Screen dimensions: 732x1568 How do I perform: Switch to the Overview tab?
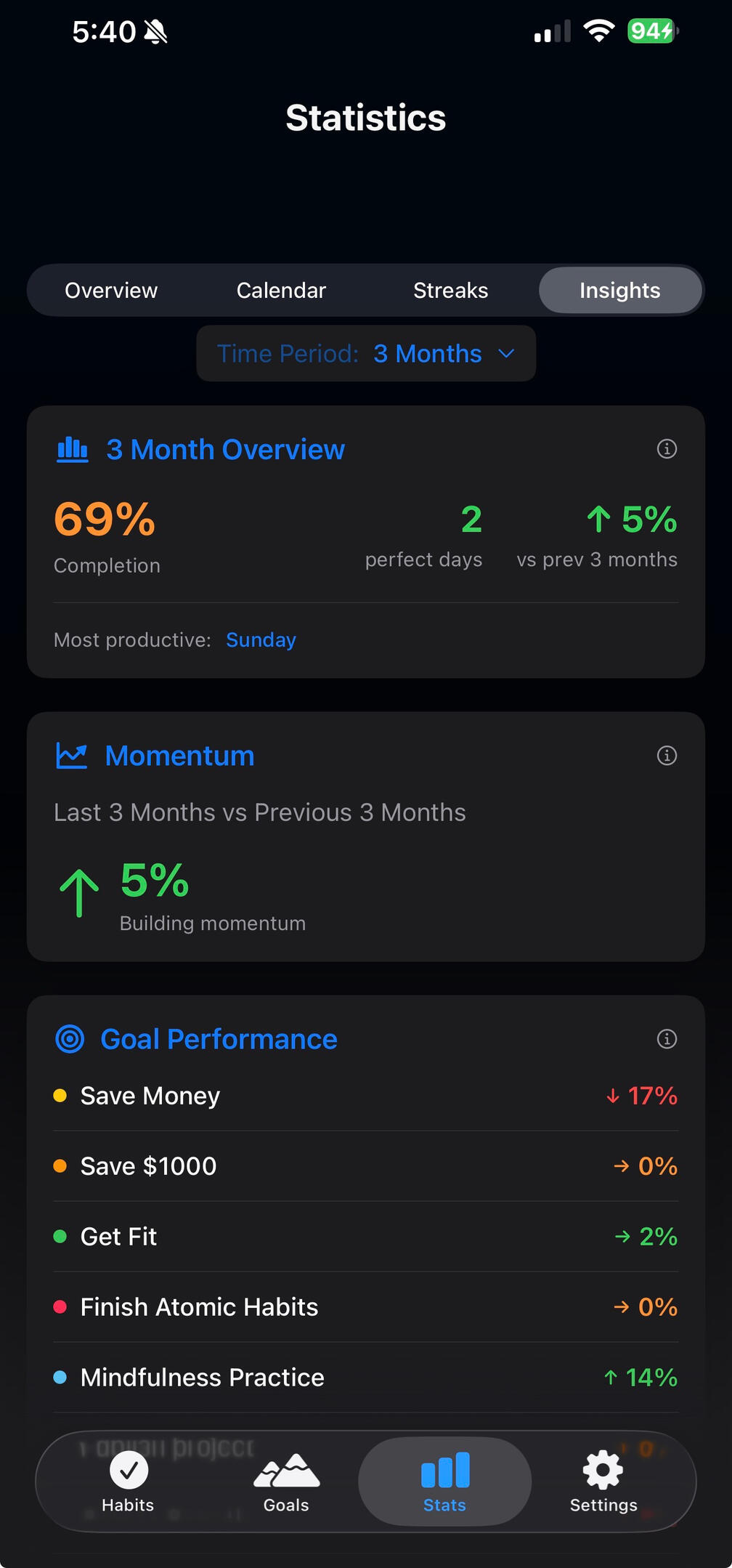111,291
